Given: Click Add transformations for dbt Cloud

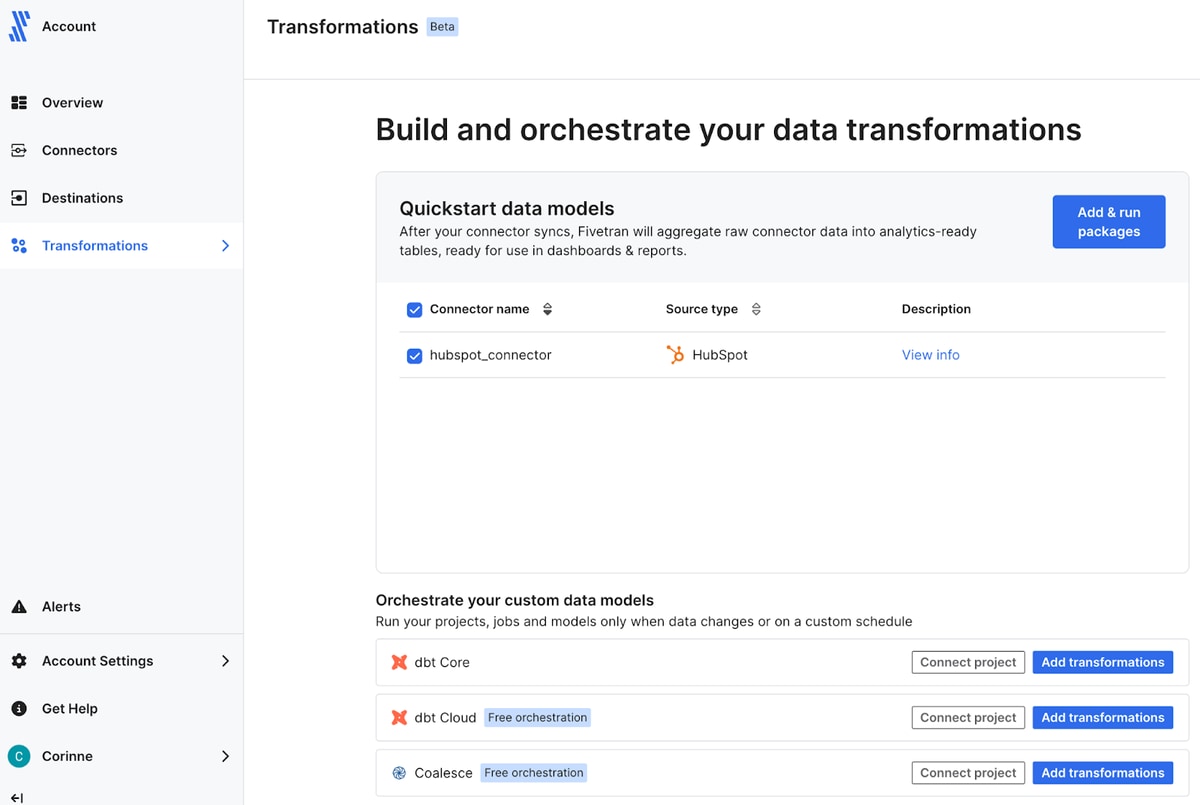Looking at the screenshot, I should point(1103,717).
